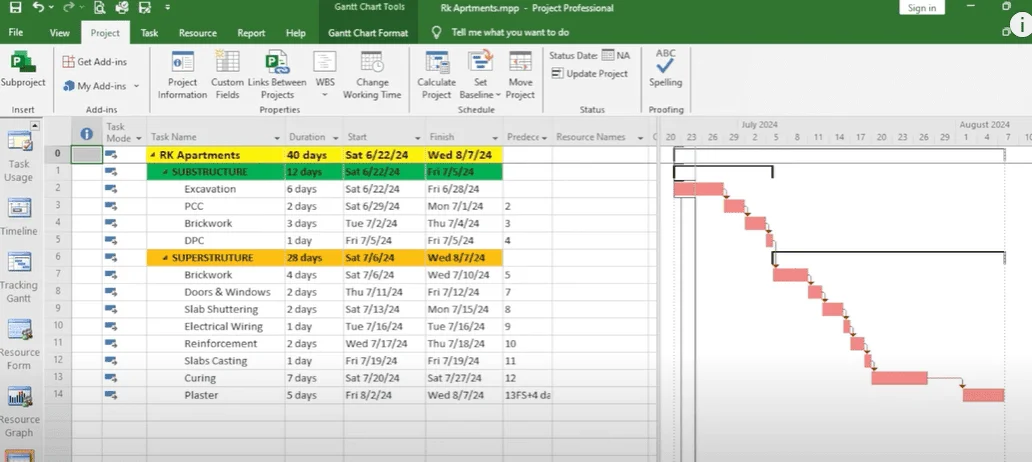Viewport: 1032px width, 462px height.
Task: Select the DPC task name cell
Action: (216, 240)
